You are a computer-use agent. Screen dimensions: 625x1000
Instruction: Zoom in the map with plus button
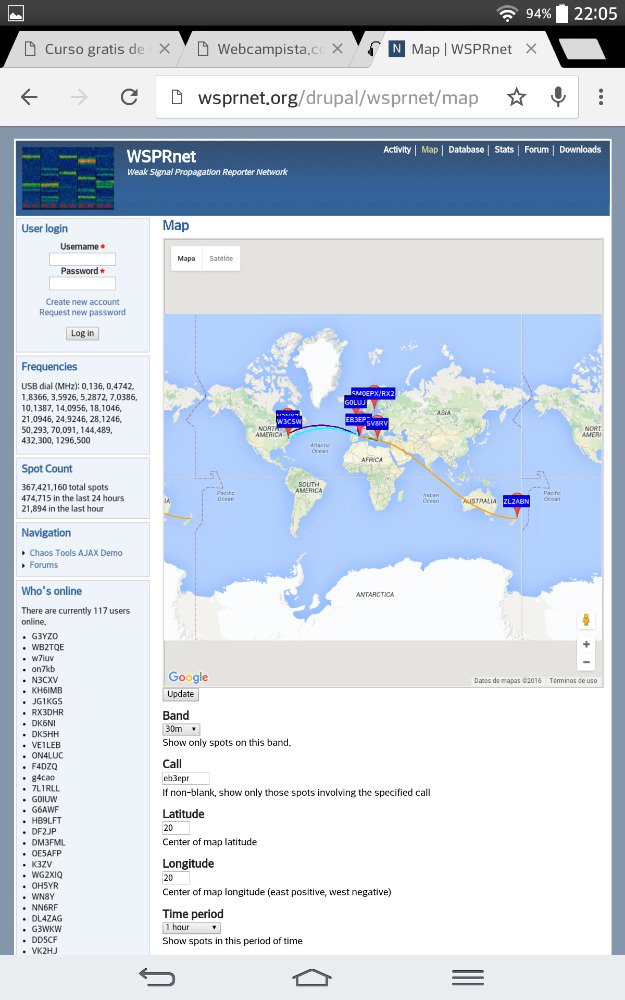coord(586,645)
